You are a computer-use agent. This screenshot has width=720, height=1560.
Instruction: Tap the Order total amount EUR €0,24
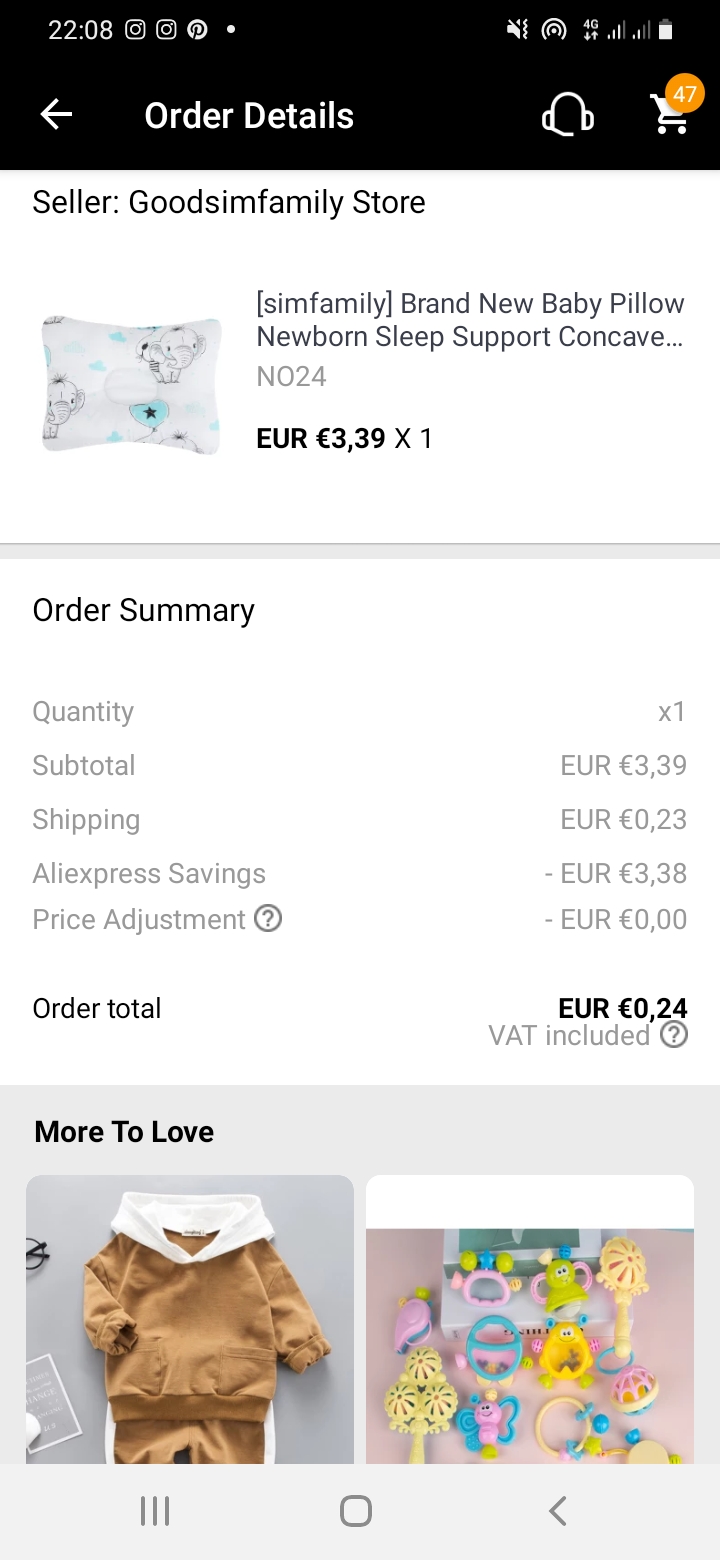622,1008
